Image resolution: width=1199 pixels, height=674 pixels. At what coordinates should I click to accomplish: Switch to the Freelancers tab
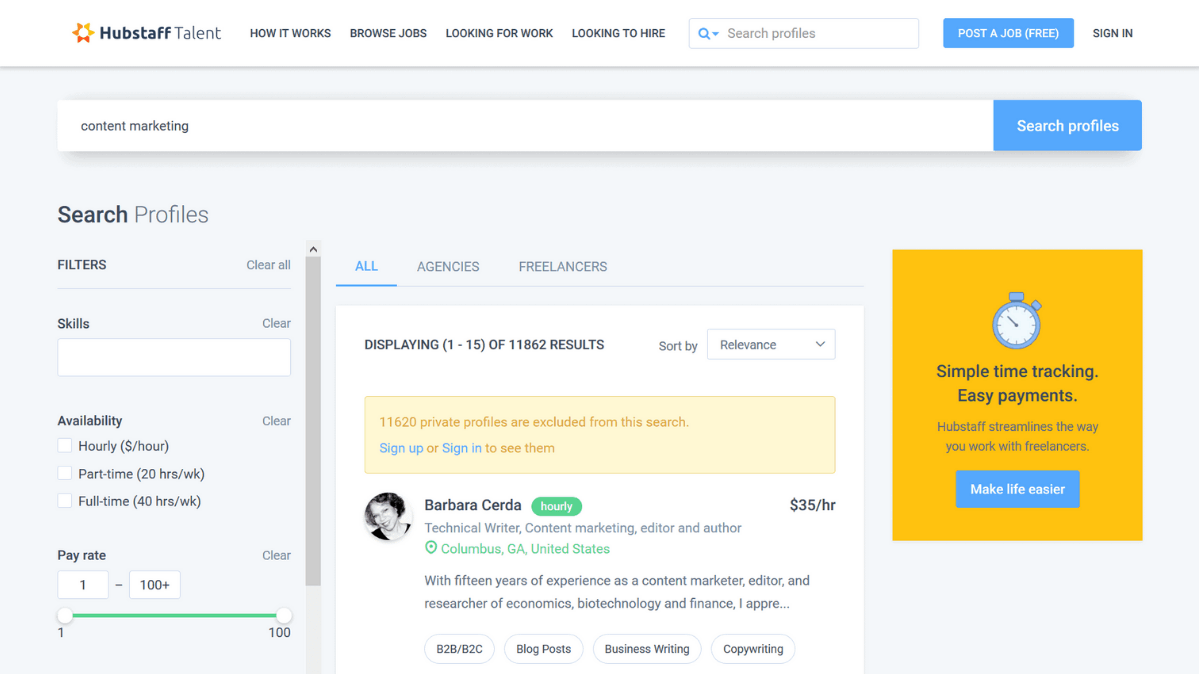point(563,266)
